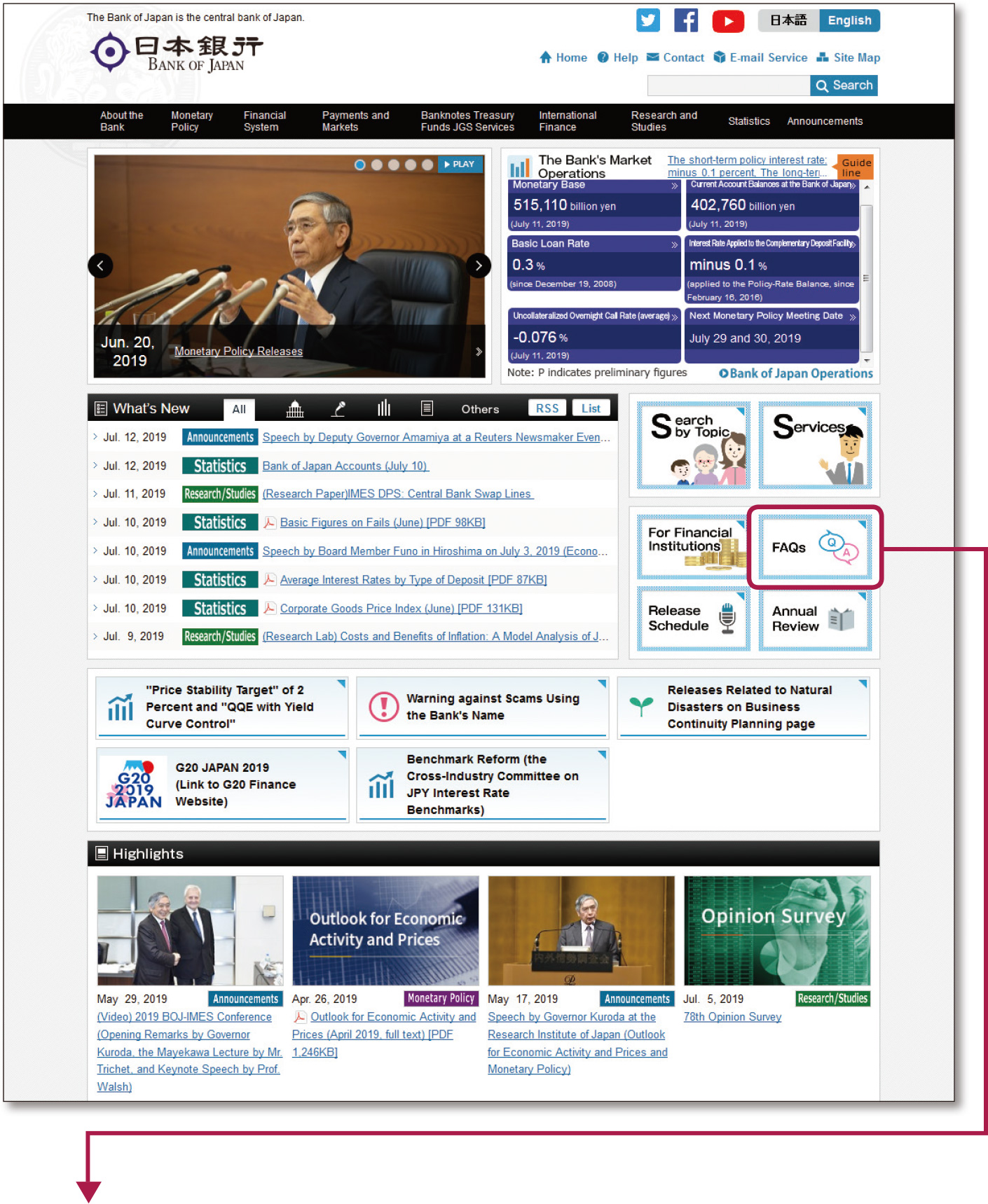The width and height of the screenshot is (988, 1204).
Task: Open Basic Figures on Fails PDF icon
Action: tap(269, 523)
